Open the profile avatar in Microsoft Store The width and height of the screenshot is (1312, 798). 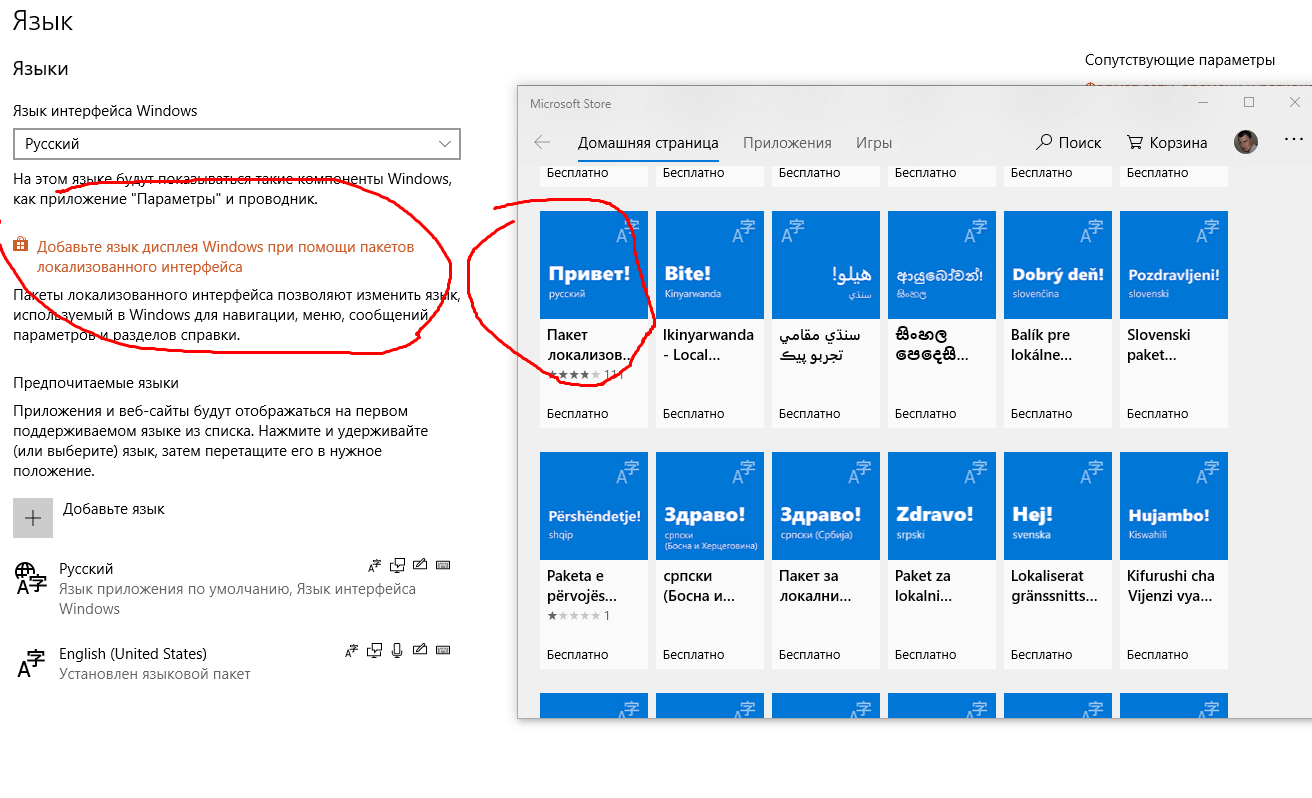pyautogui.click(x=1246, y=142)
